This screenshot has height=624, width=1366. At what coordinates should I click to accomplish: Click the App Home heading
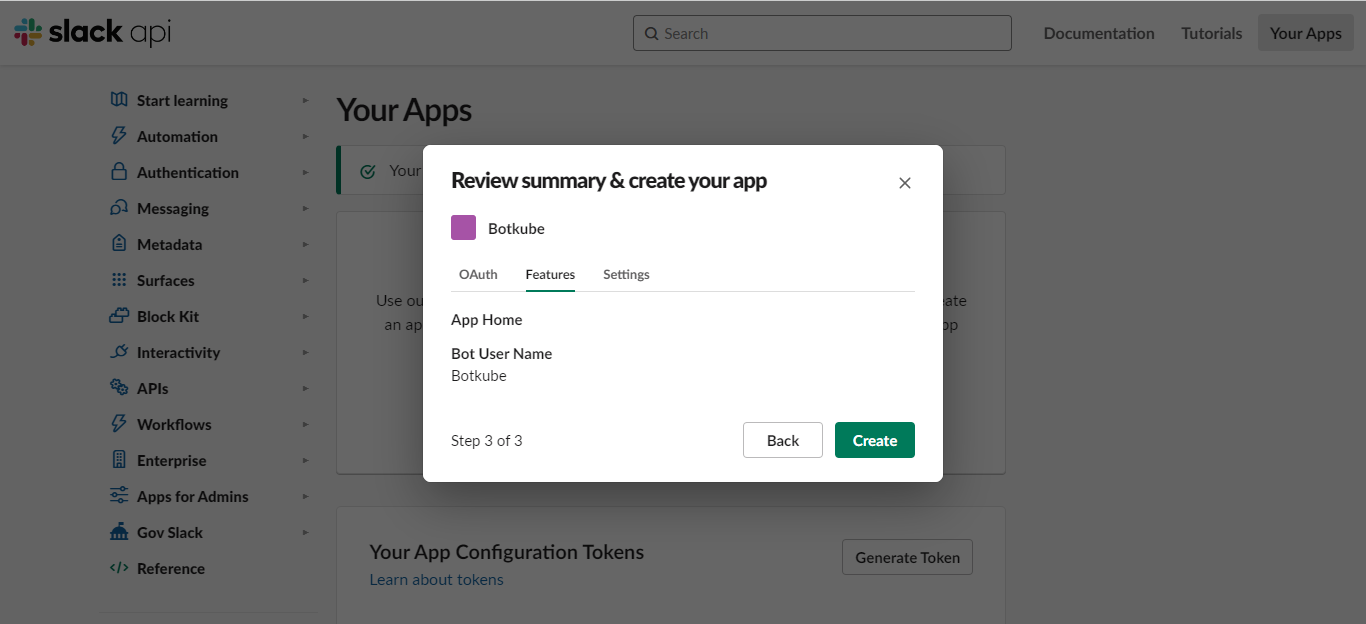[x=486, y=319]
